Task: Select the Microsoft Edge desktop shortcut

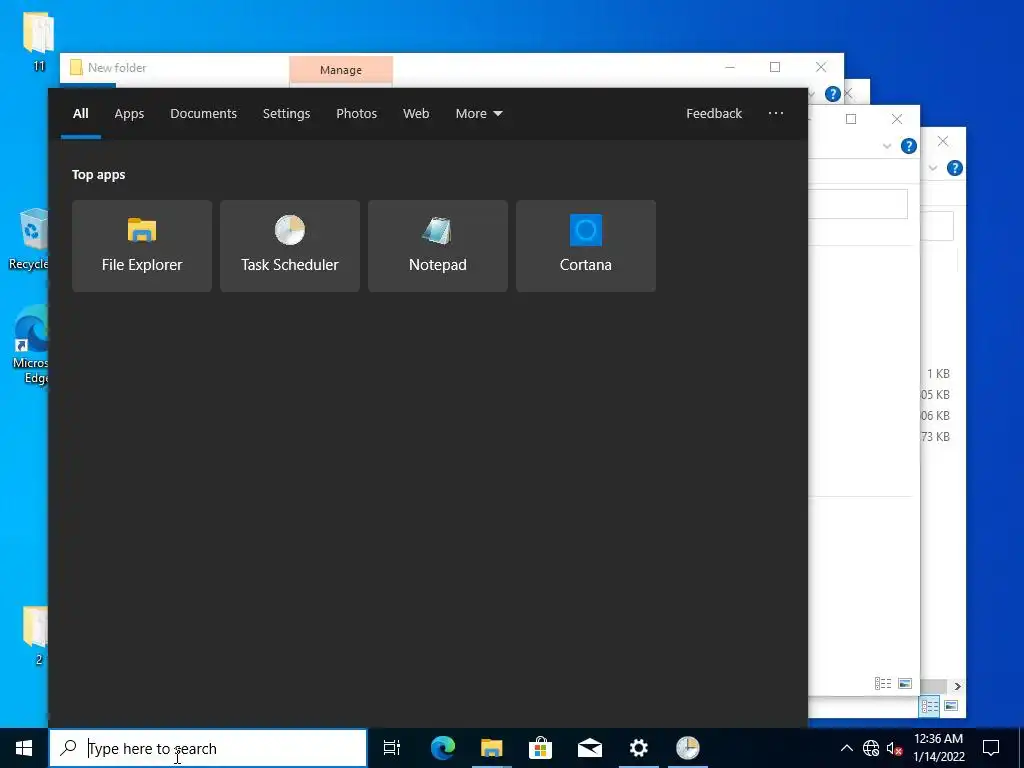Action: [29, 344]
